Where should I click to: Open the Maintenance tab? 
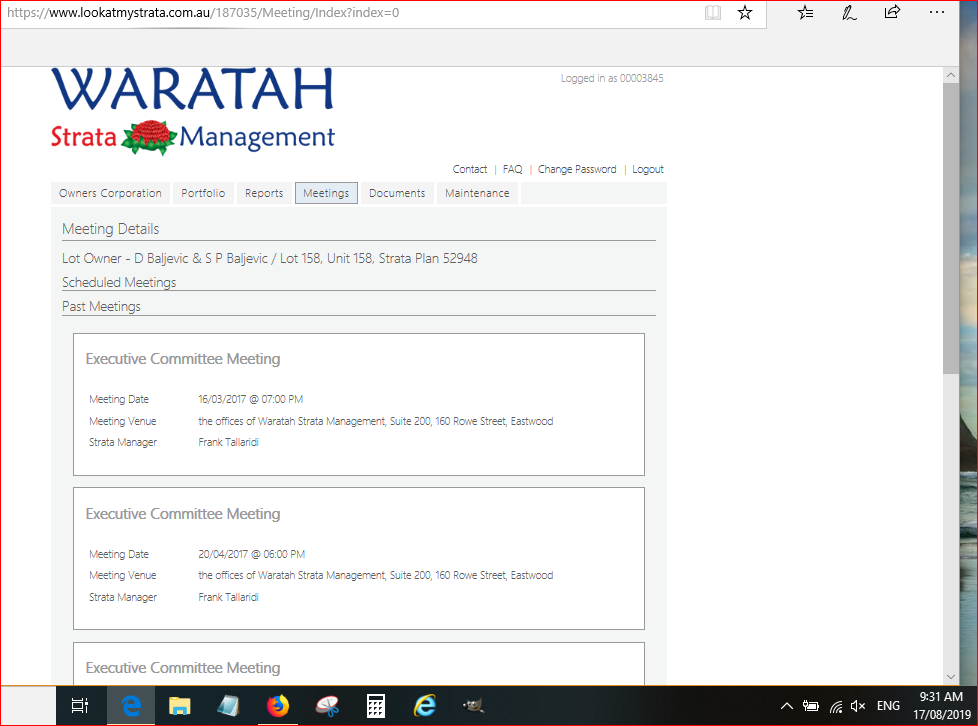(477, 193)
